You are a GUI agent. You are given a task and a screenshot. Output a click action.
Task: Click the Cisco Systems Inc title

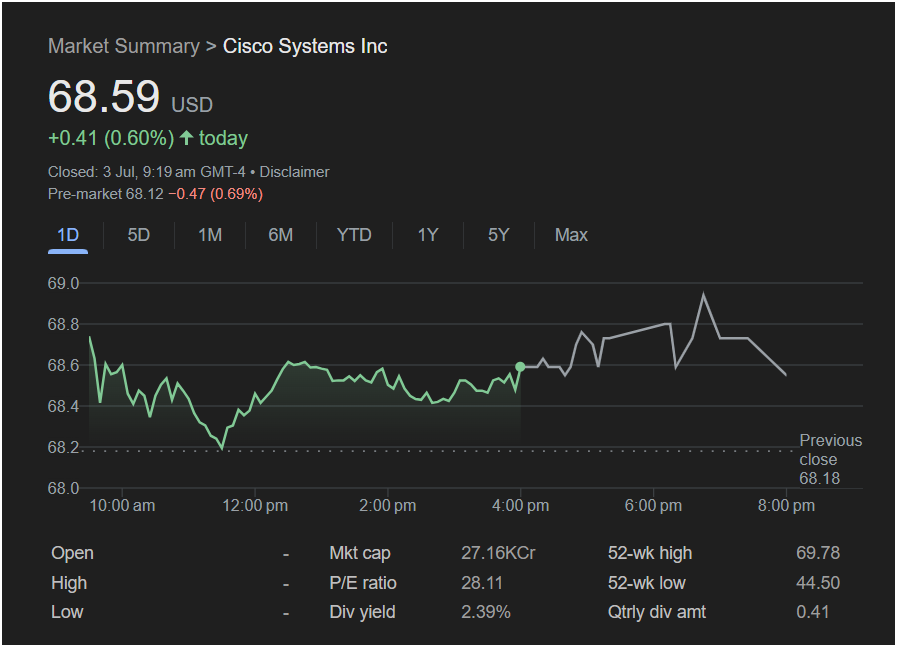pyautogui.click(x=305, y=46)
